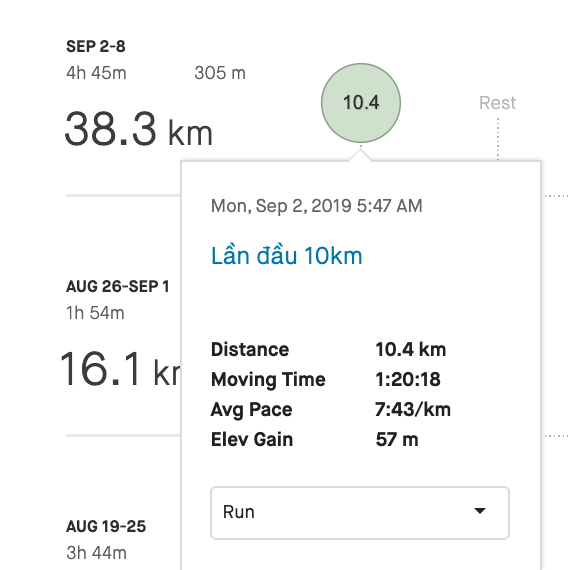Viewport: 568px width, 570px height.
Task: Click the 57 m Elev Gain value
Action: point(397,439)
